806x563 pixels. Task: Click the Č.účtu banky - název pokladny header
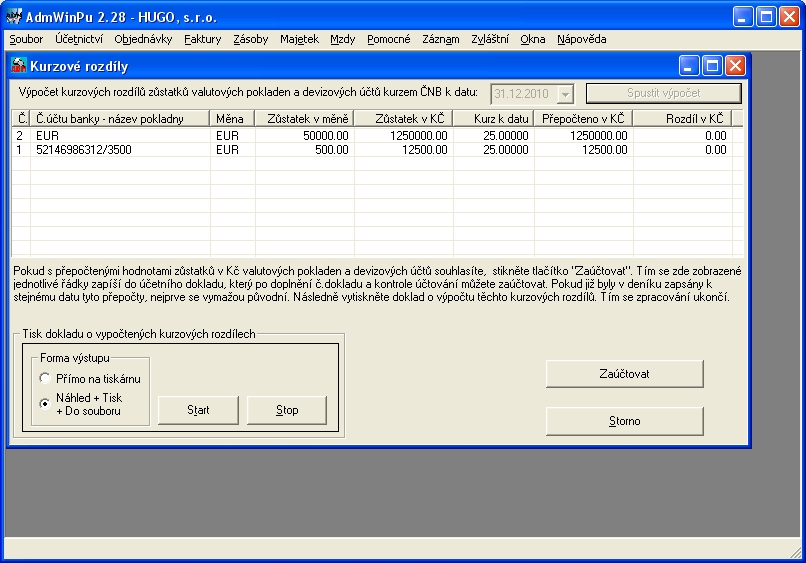(x=120, y=119)
